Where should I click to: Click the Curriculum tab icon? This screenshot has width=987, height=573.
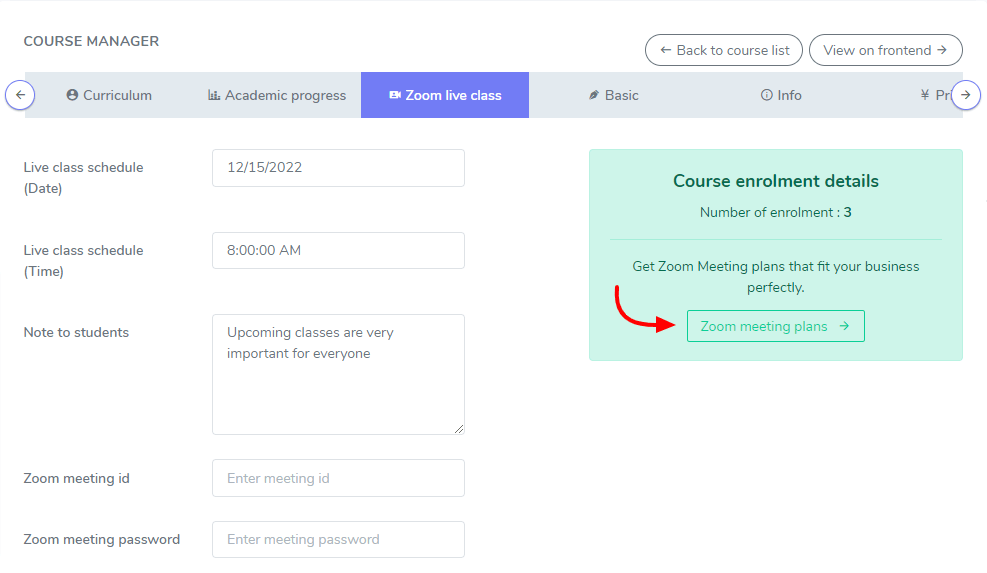pyautogui.click(x=72, y=96)
